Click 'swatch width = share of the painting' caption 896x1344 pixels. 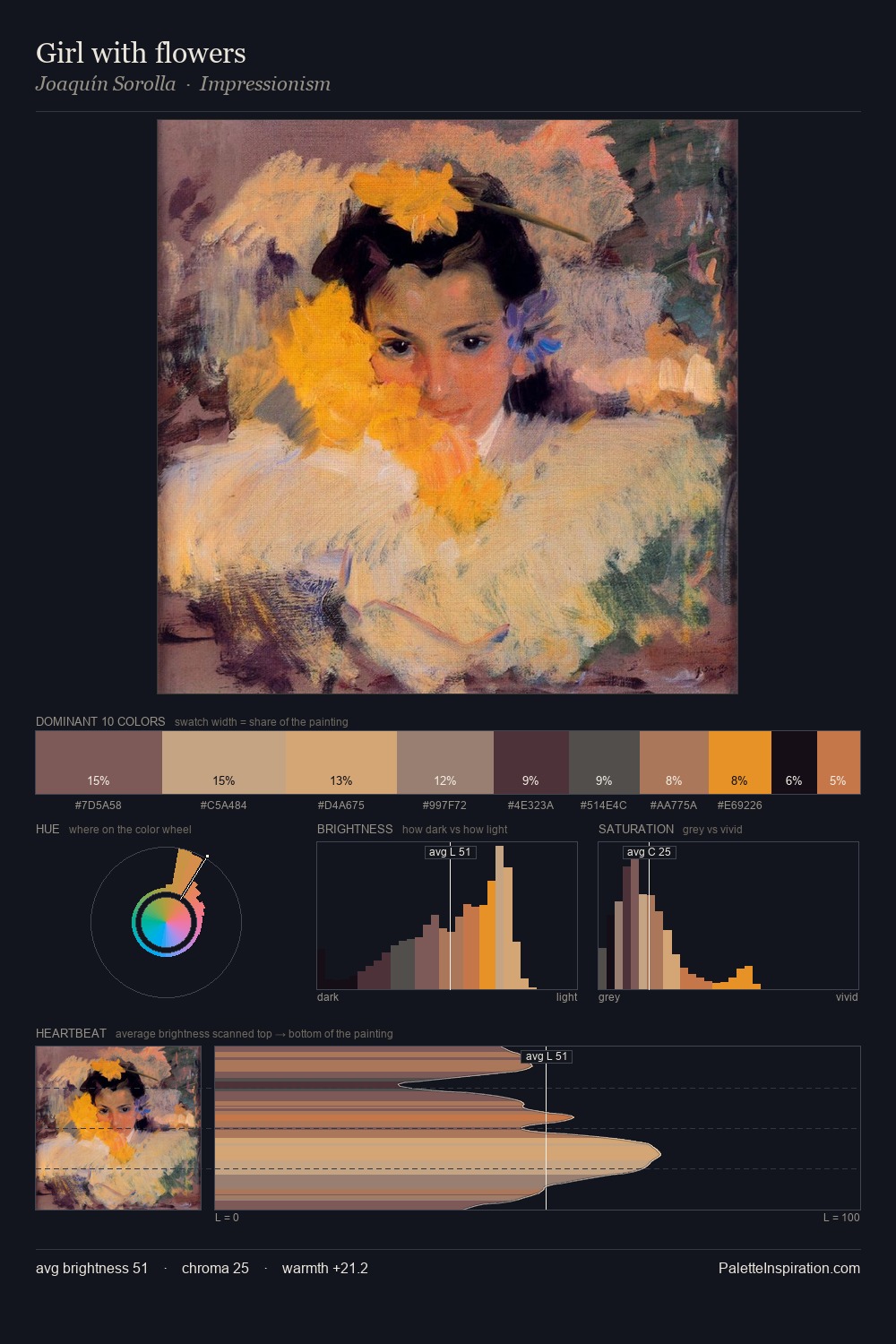(x=262, y=721)
